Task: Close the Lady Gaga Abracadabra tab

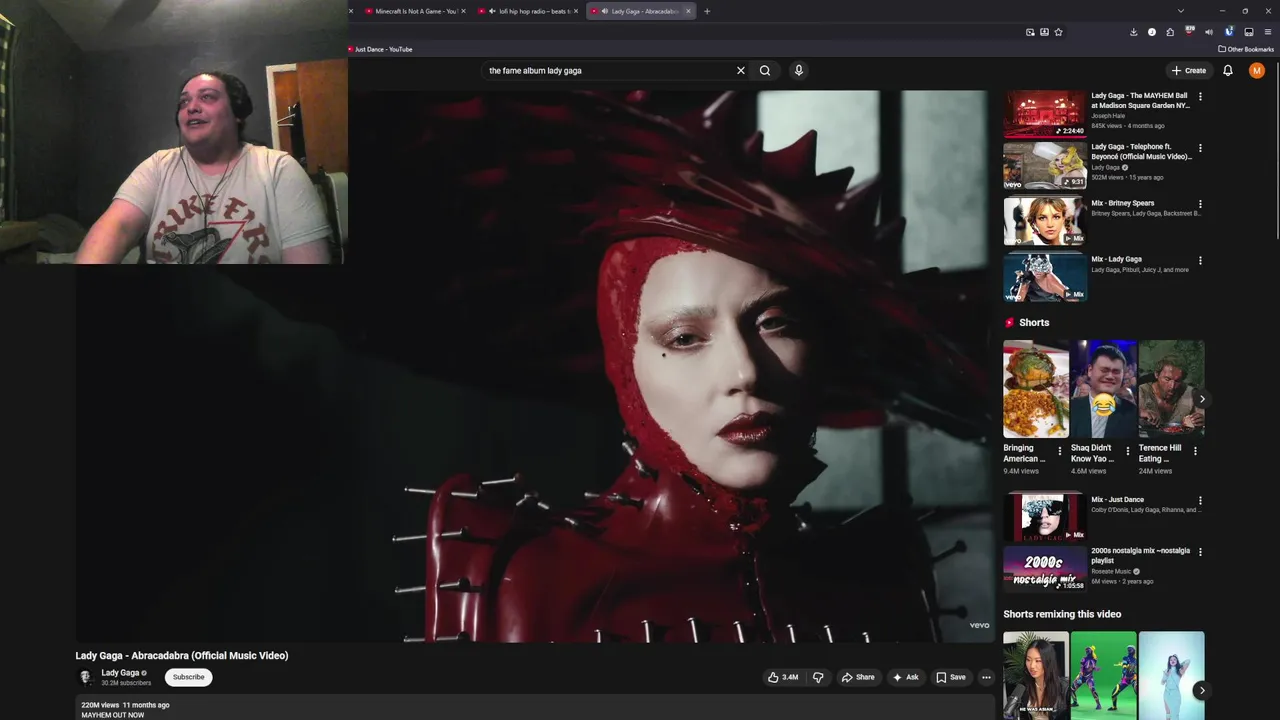Action: 688,11
